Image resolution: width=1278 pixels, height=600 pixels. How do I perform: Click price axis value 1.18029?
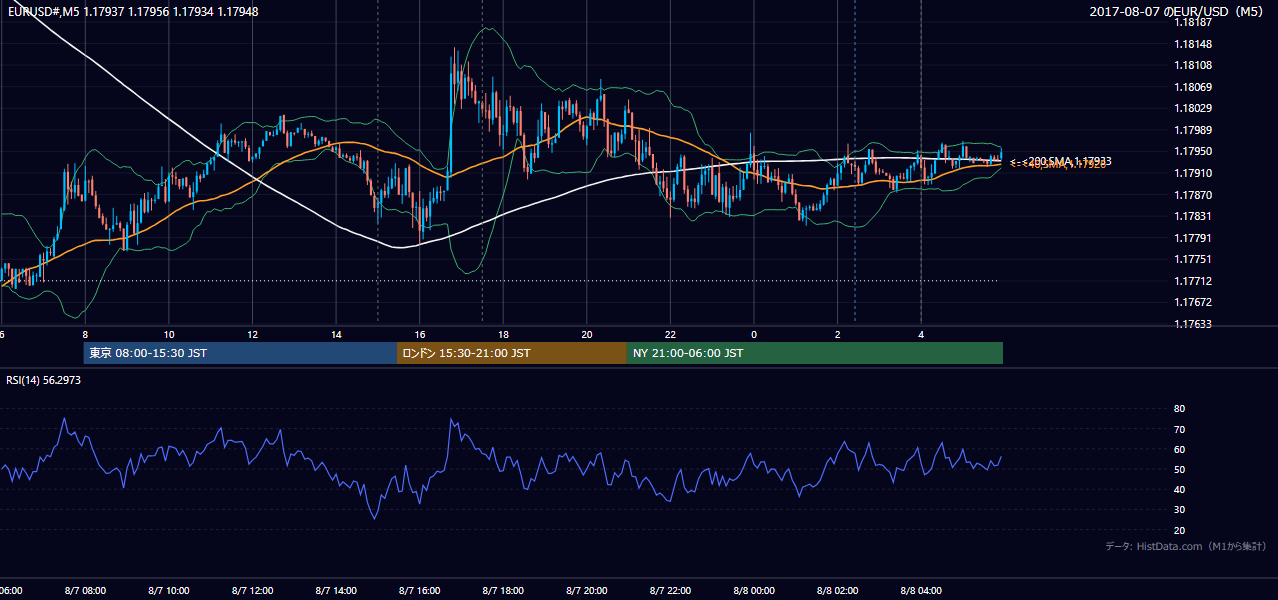coord(1192,108)
